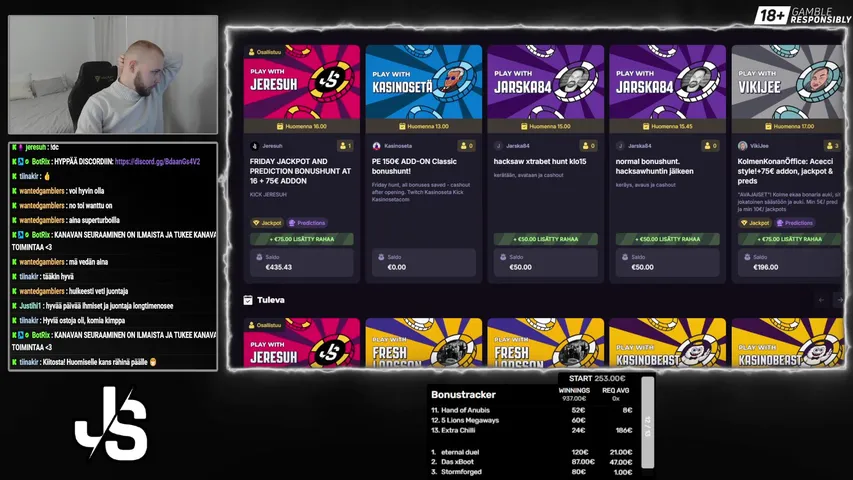Open the Jarska84 banner with the Huomenna 15.00 date
The height and width of the screenshot is (480, 853).
[x=545, y=82]
